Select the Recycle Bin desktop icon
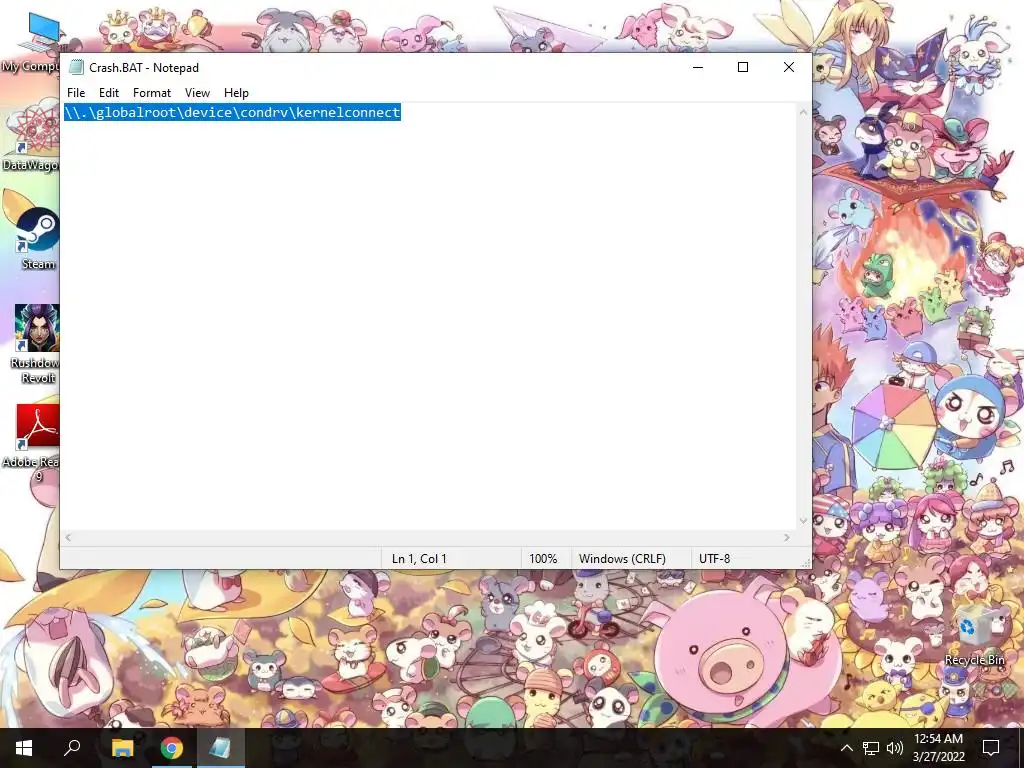 [x=974, y=635]
